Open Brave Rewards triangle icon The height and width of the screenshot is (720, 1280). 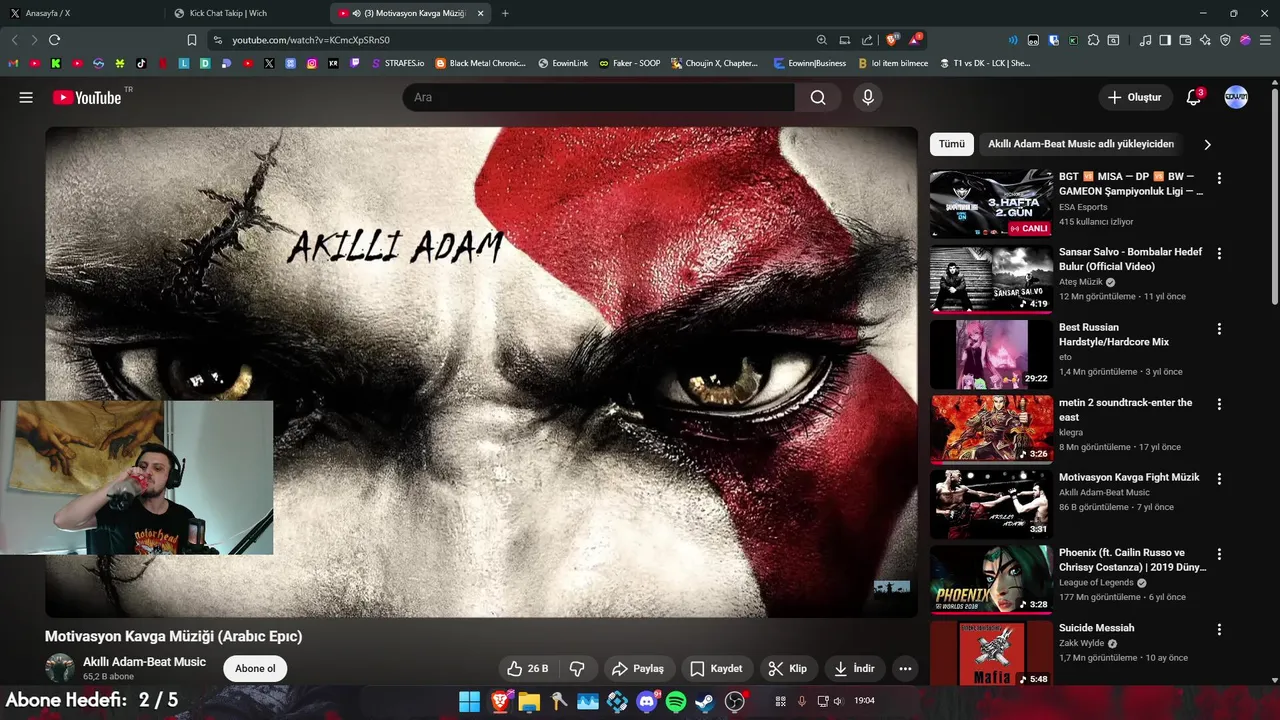(916, 40)
